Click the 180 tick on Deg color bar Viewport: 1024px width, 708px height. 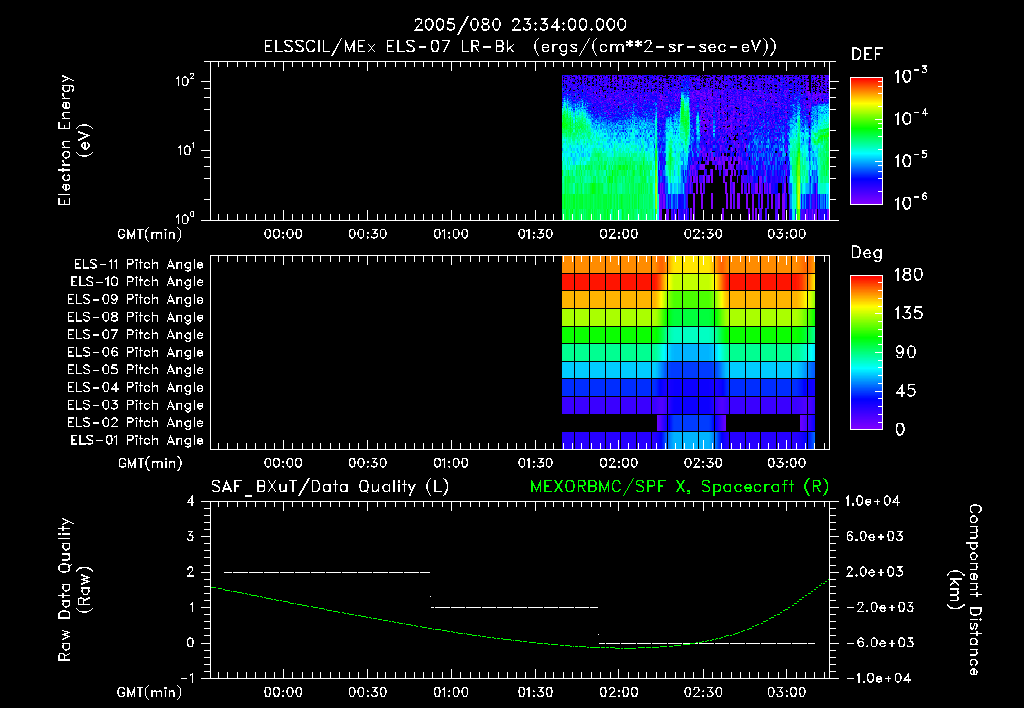tap(908, 275)
